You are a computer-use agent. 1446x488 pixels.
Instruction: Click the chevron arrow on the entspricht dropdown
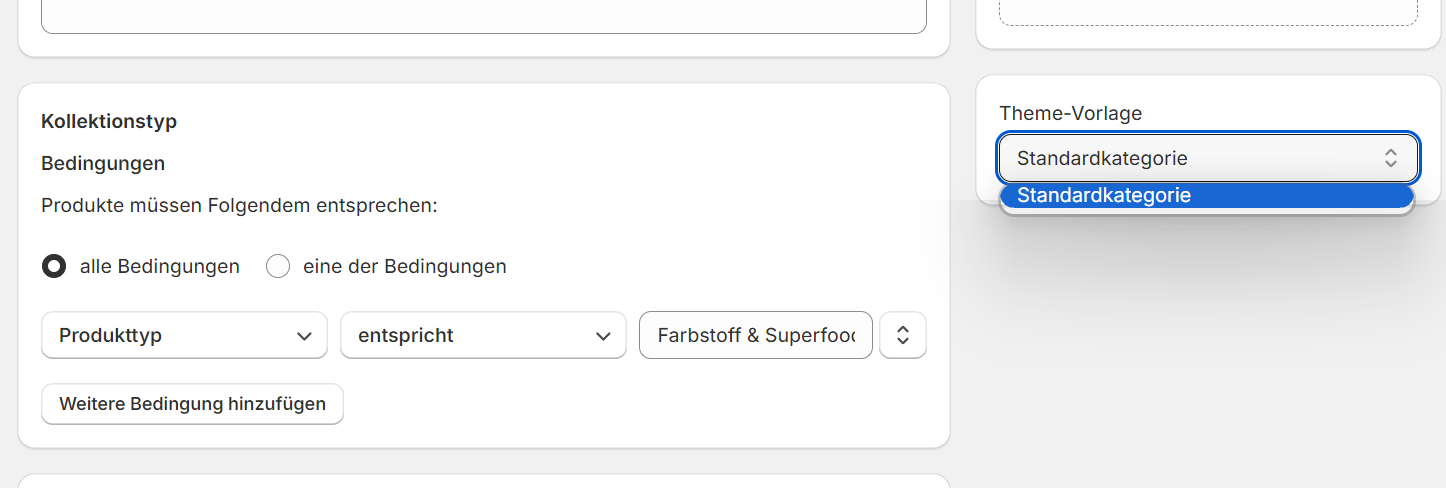coord(603,336)
